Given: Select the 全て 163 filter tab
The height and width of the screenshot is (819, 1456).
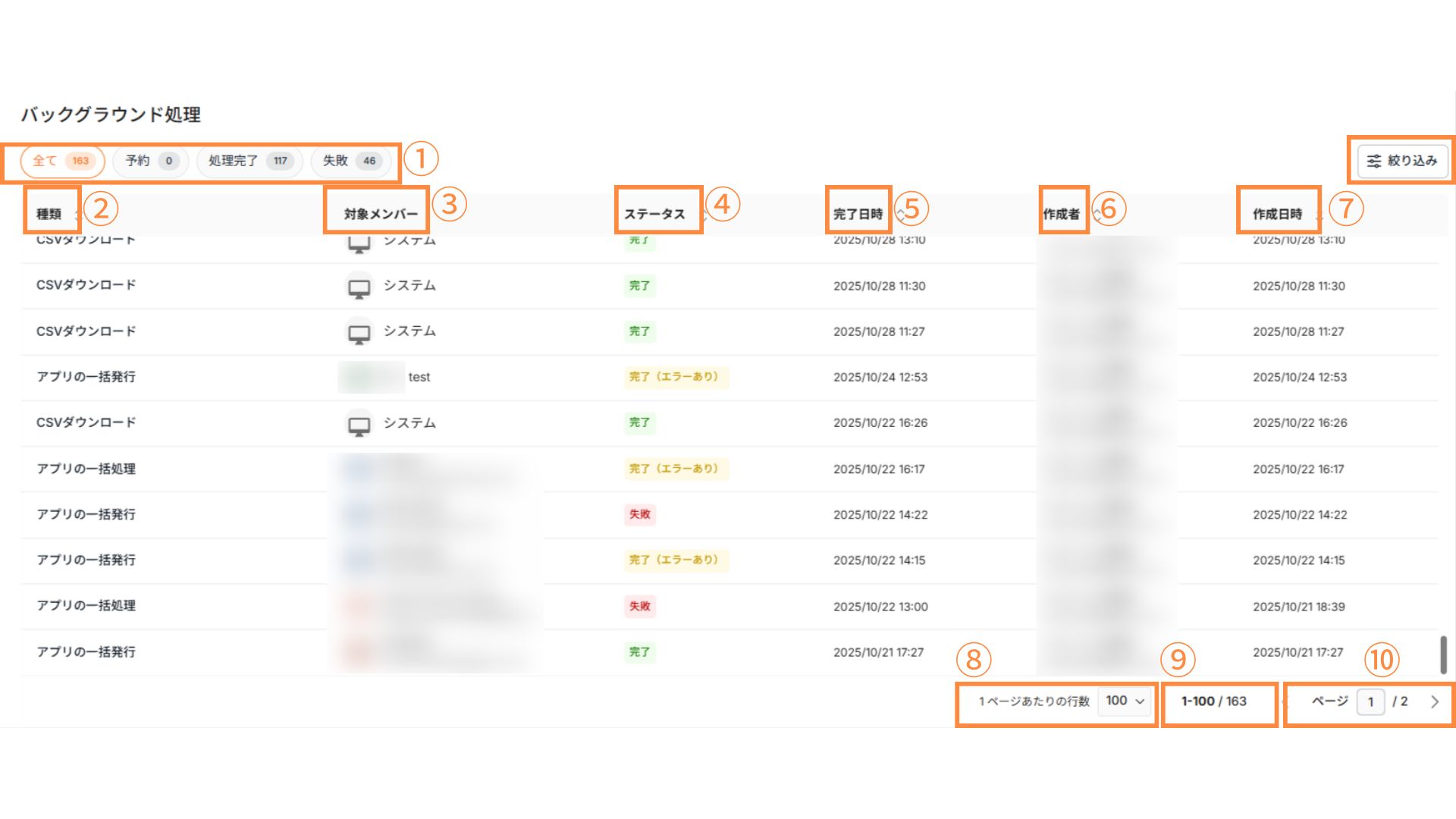Looking at the screenshot, I should (61, 161).
